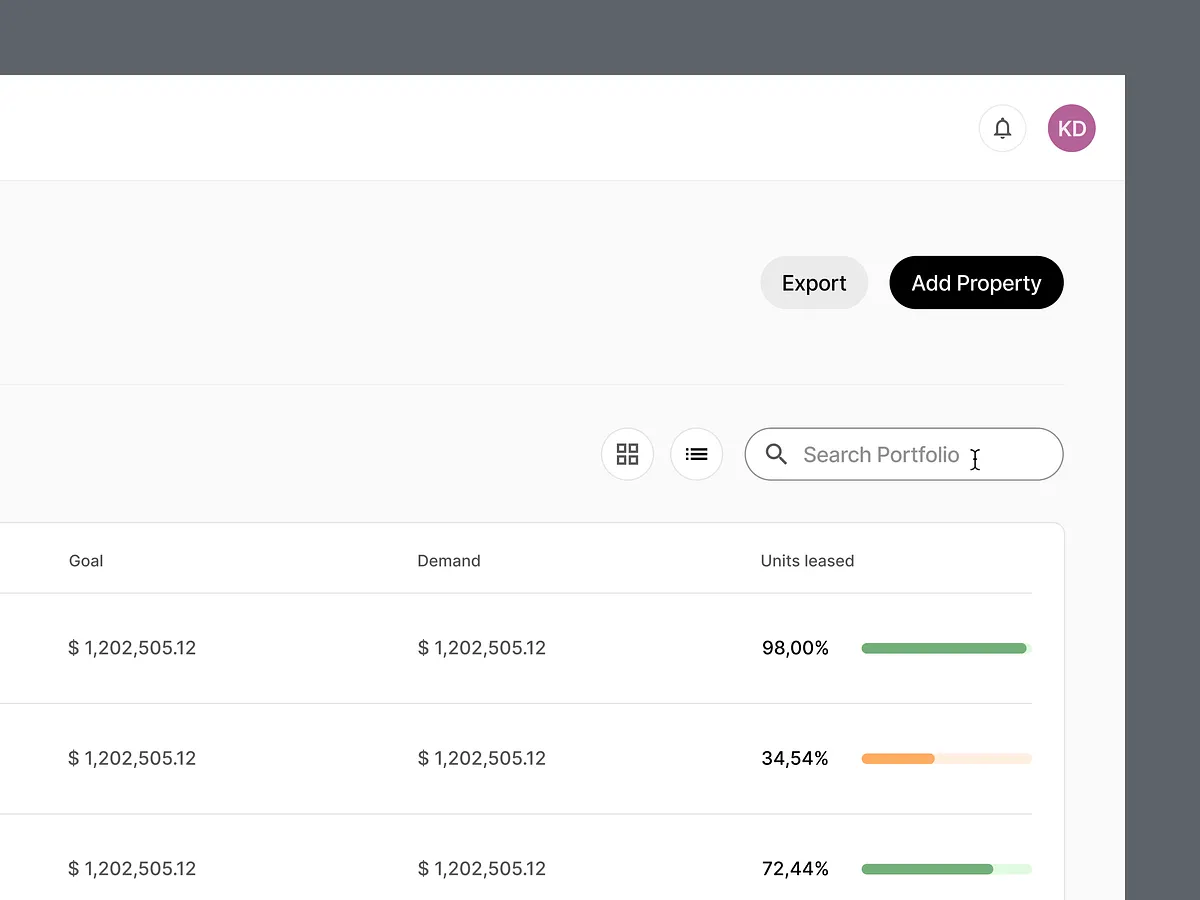Sort by the Units leased column header
The image size is (1200, 900).
coord(807,561)
